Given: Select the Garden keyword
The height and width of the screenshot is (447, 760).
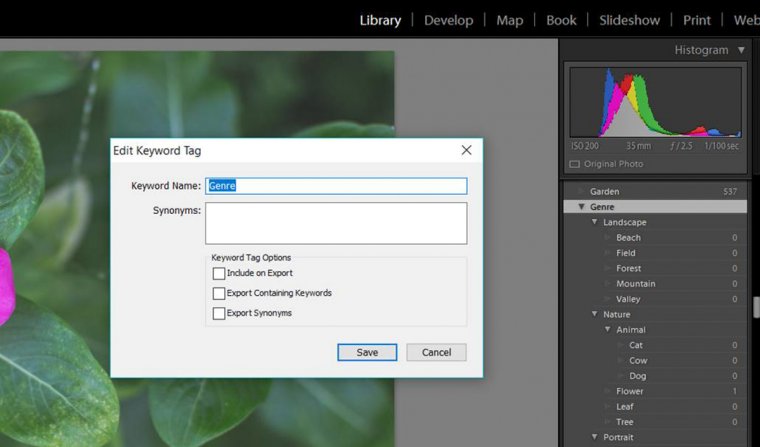Looking at the screenshot, I should point(604,192).
